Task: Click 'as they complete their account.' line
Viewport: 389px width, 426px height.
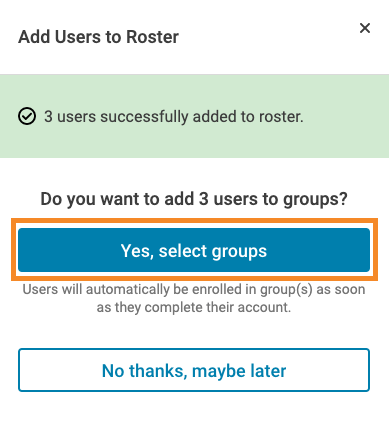Action: 194,307
